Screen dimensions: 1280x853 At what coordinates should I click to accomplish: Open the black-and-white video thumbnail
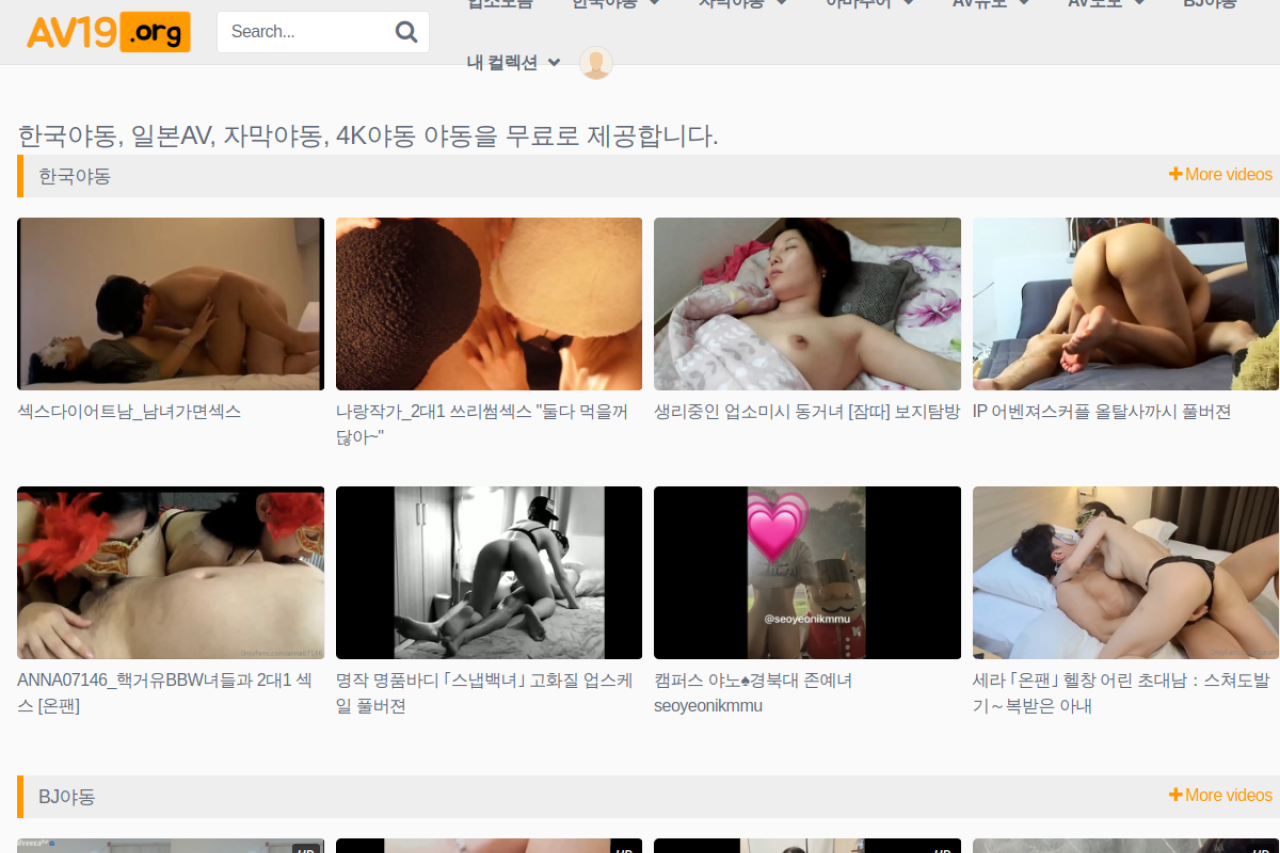pos(489,573)
